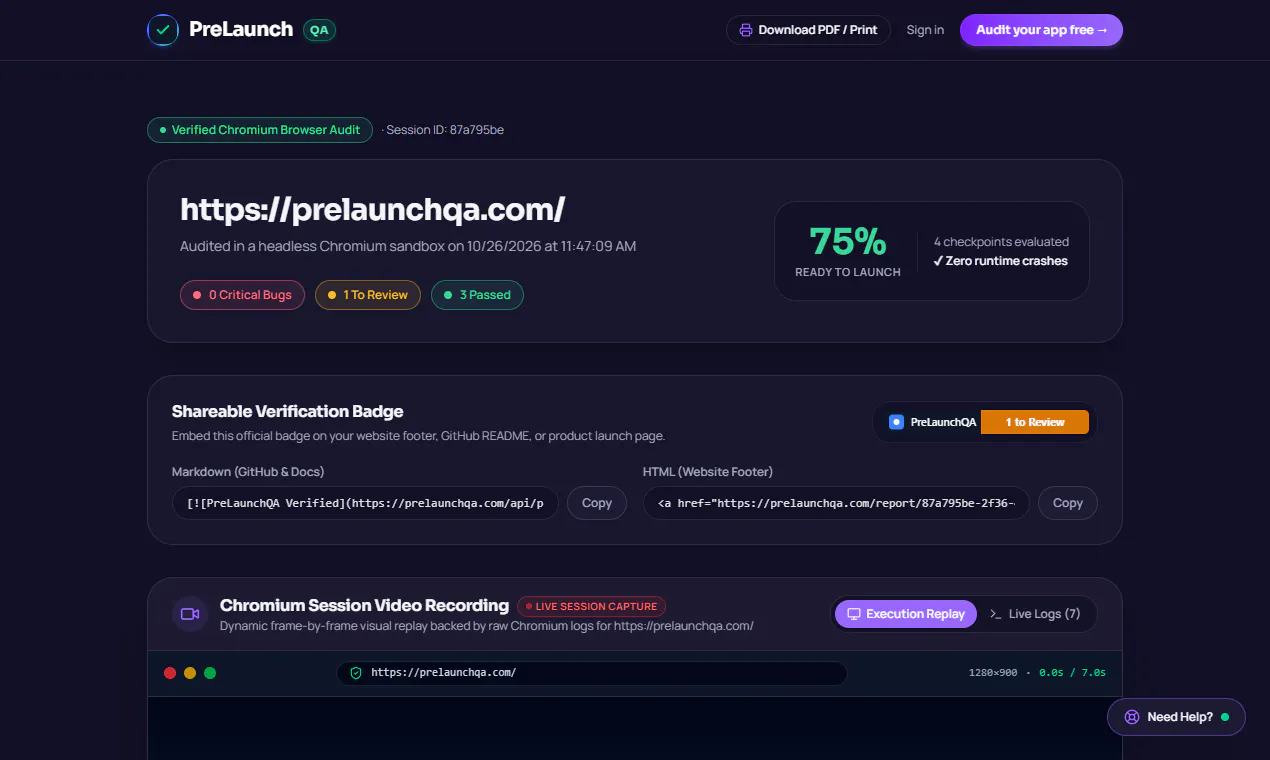
Task: Copy the HTML website footer snippet
Action: [1068, 503]
